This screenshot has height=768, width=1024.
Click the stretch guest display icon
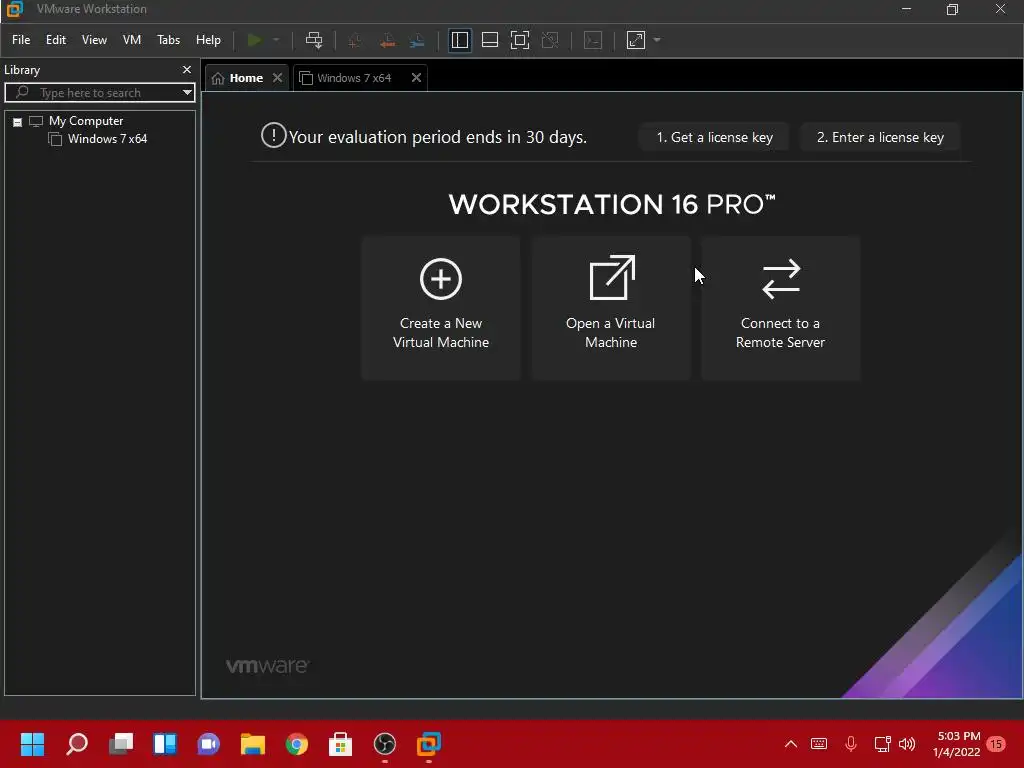[x=635, y=40]
